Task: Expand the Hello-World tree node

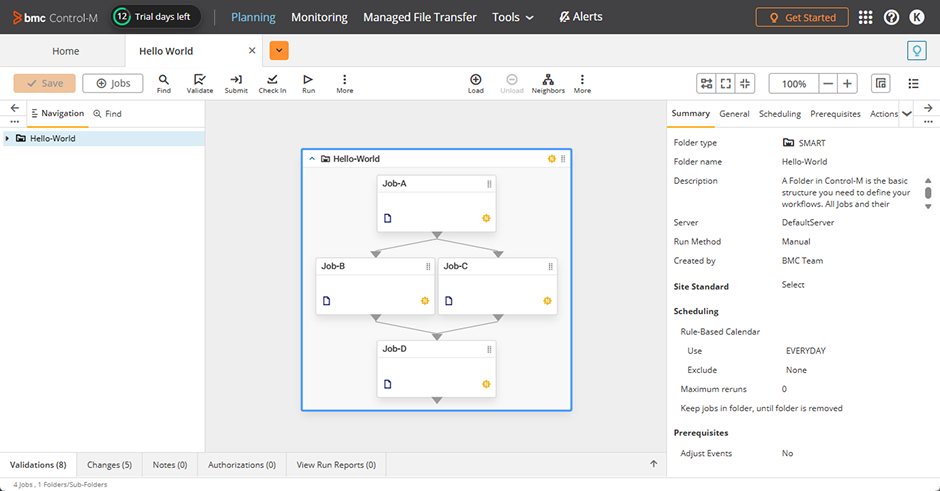Action: click(x=8, y=139)
